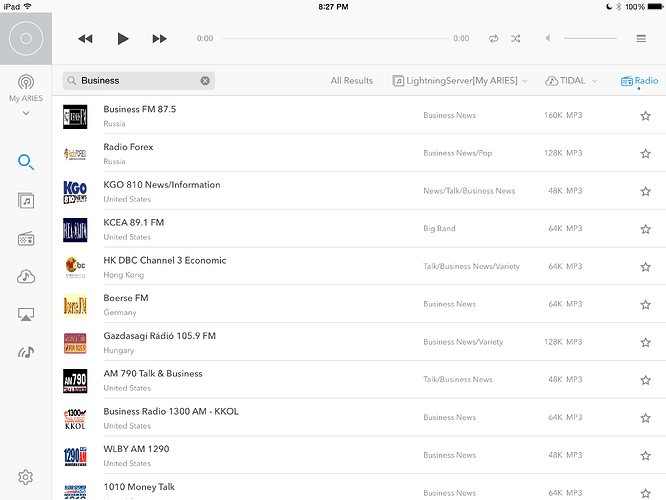
Task: Favorite KCEA 89.1 FM with star
Action: [x=646, y=229]
